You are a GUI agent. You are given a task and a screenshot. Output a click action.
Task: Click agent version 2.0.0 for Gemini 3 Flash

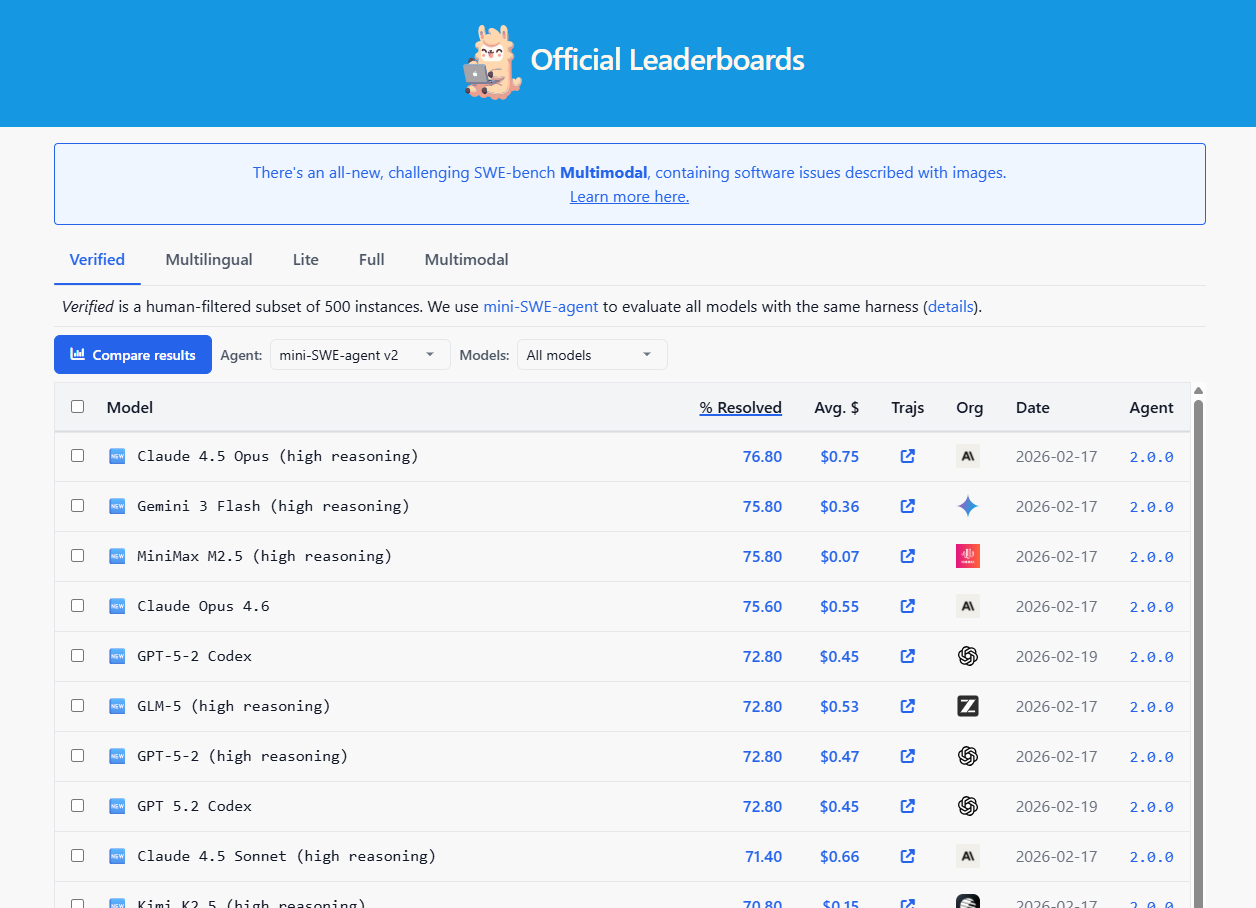[1152, 507]
